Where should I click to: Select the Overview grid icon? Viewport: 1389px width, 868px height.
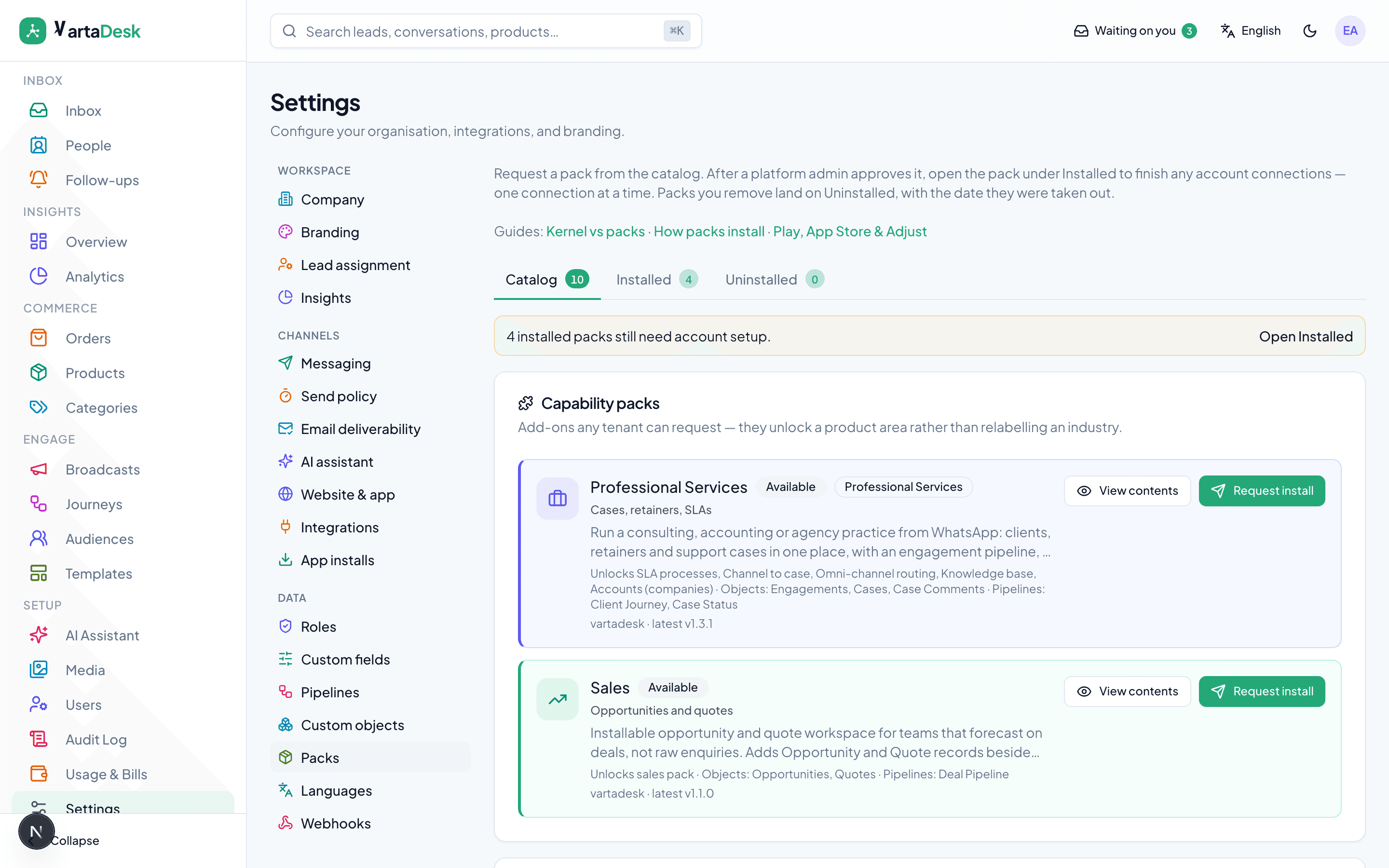pos(39,242)
